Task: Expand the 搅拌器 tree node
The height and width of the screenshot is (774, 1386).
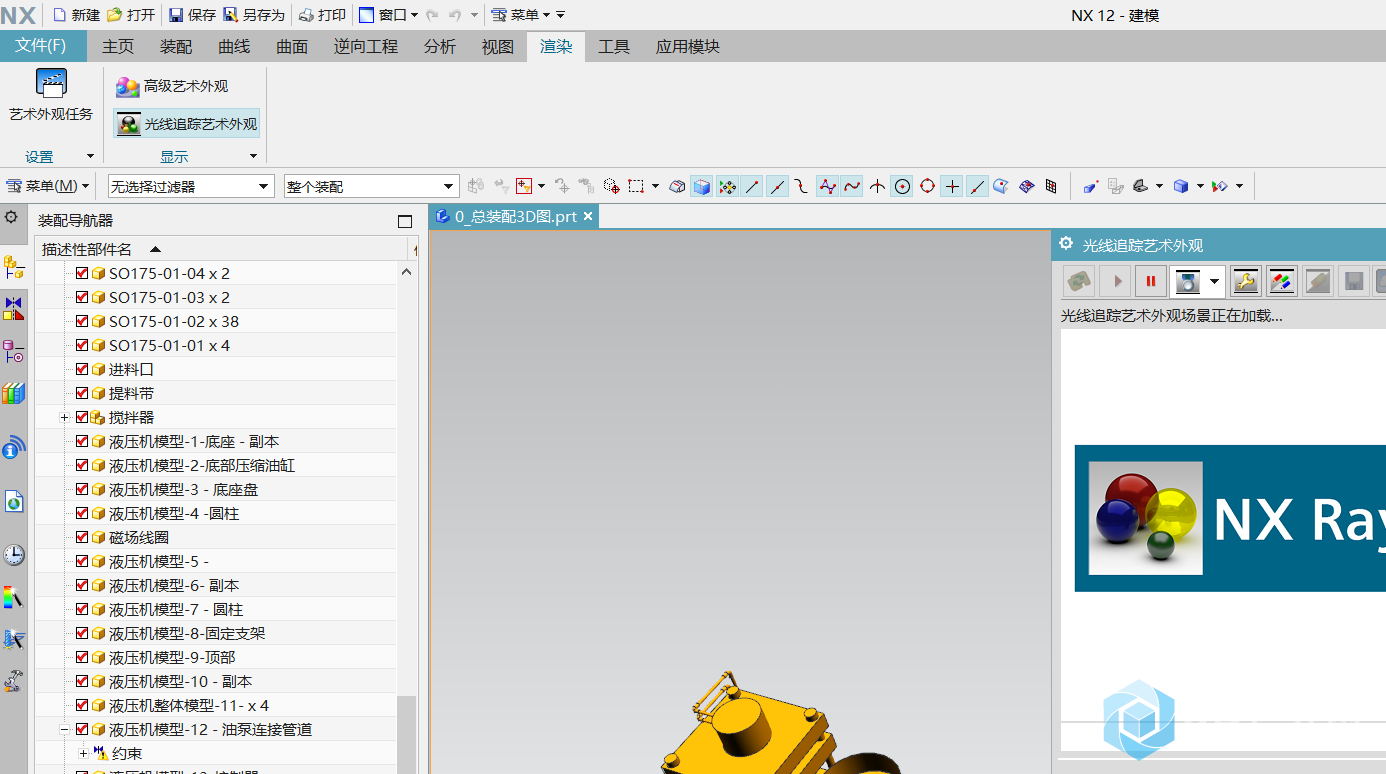Action: tap(65, 417)
